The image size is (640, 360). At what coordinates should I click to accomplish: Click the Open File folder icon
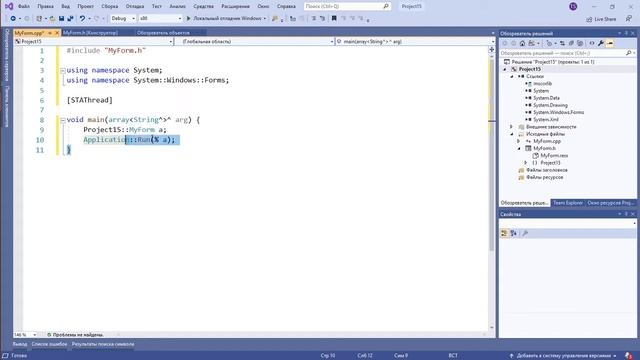click(52, 18)
